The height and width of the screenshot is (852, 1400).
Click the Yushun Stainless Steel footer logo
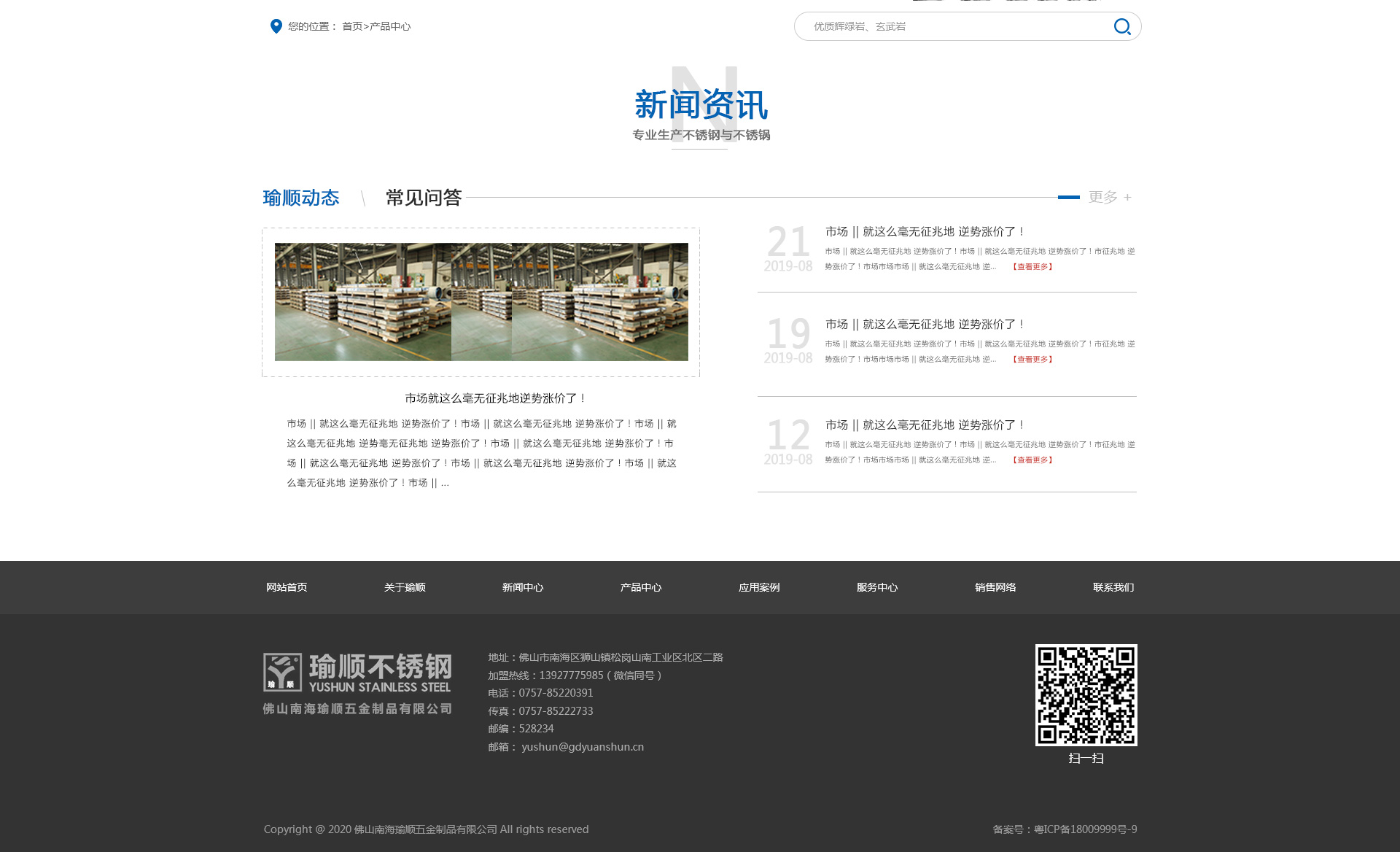[357, 683]
